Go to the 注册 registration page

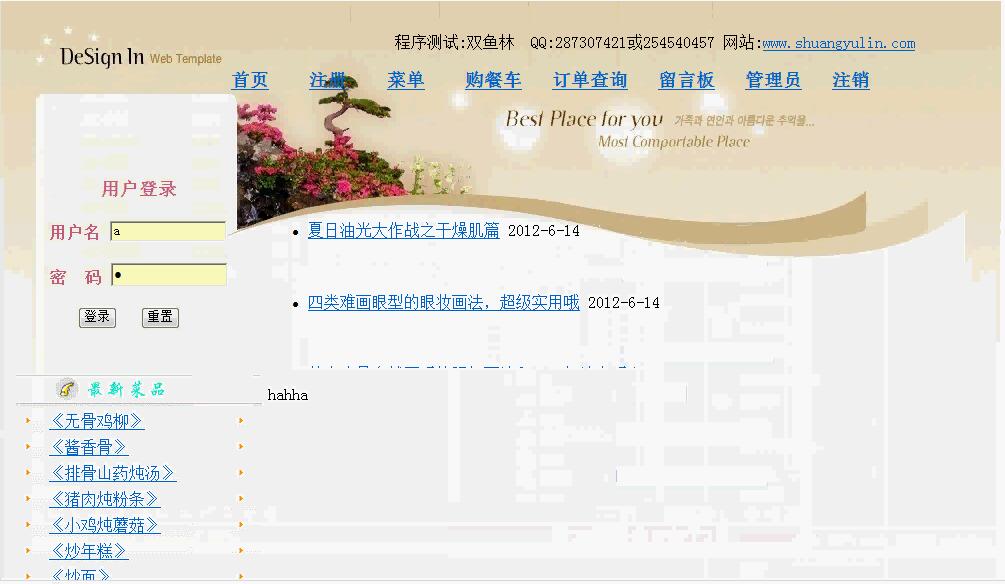pyautogui.click(x=328, y=80)
